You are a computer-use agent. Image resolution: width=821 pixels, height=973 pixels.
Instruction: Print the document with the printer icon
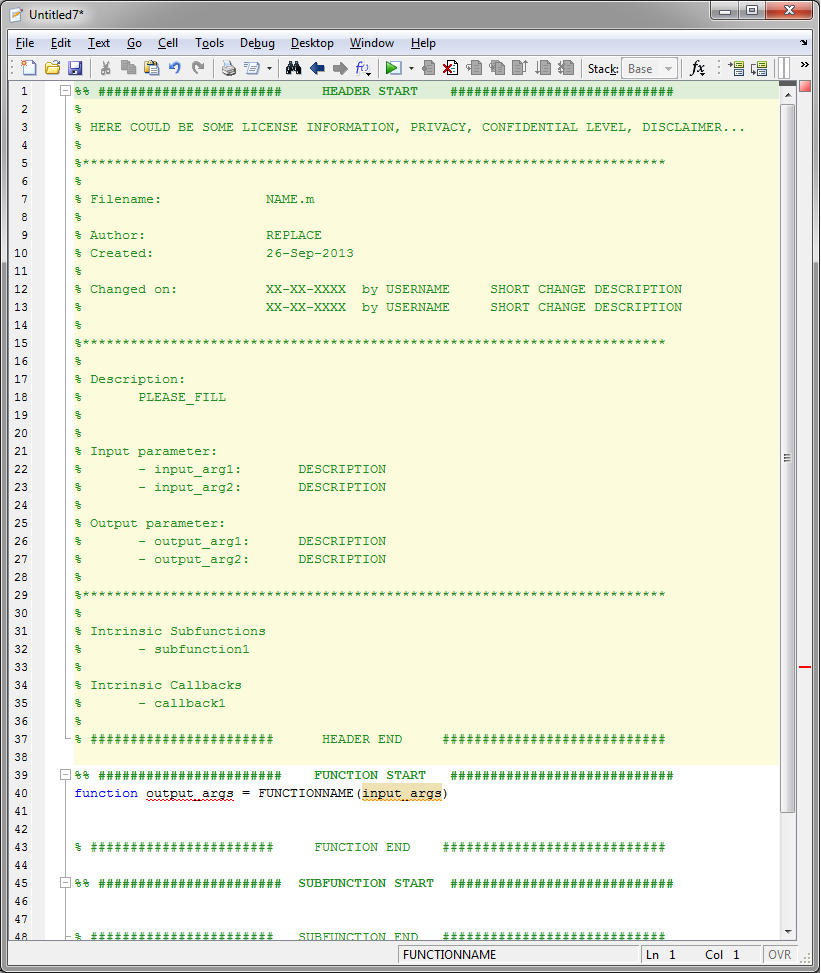click(x=229, y=68)
